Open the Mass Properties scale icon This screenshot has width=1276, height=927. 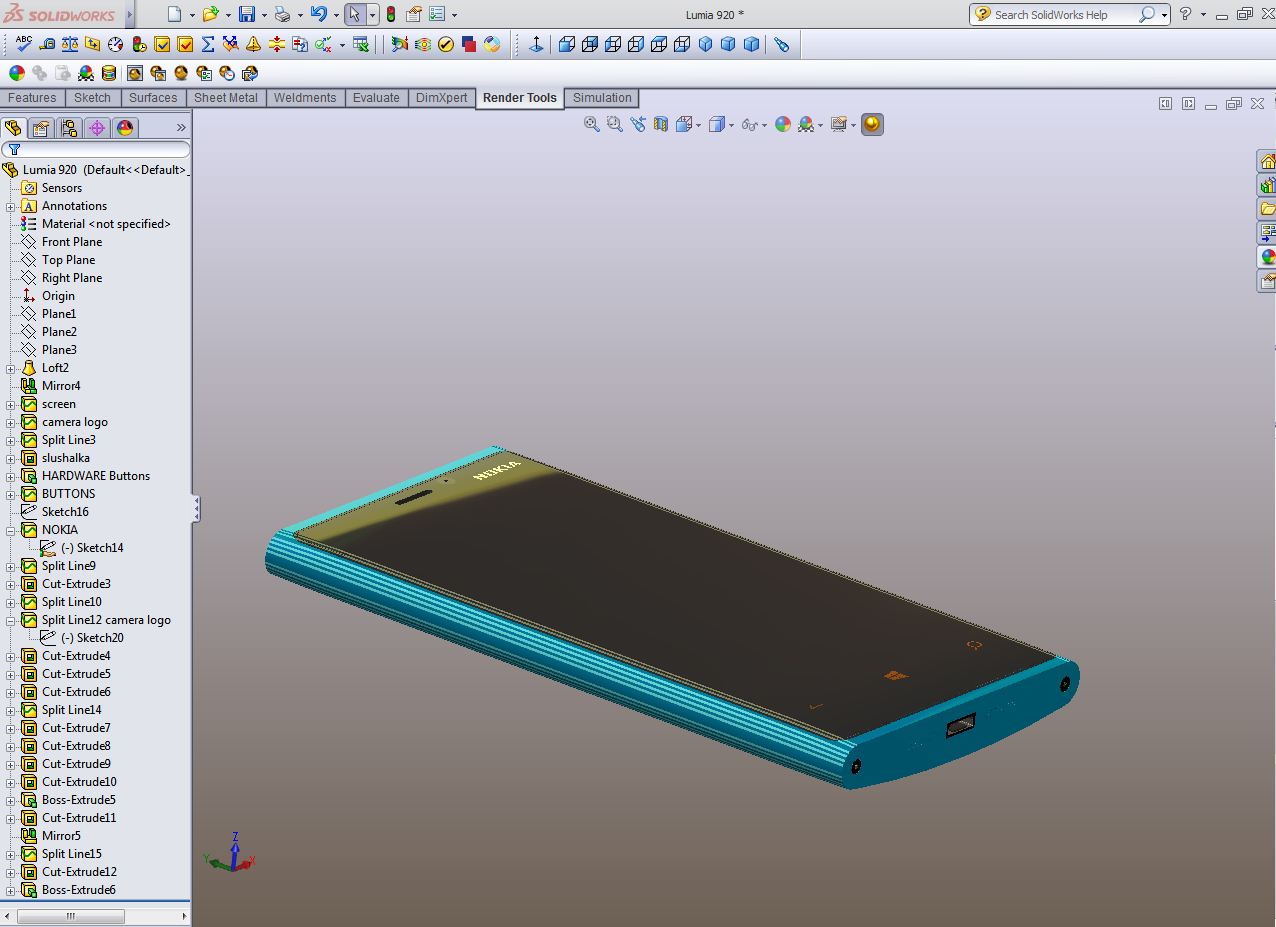coord(69,44)
